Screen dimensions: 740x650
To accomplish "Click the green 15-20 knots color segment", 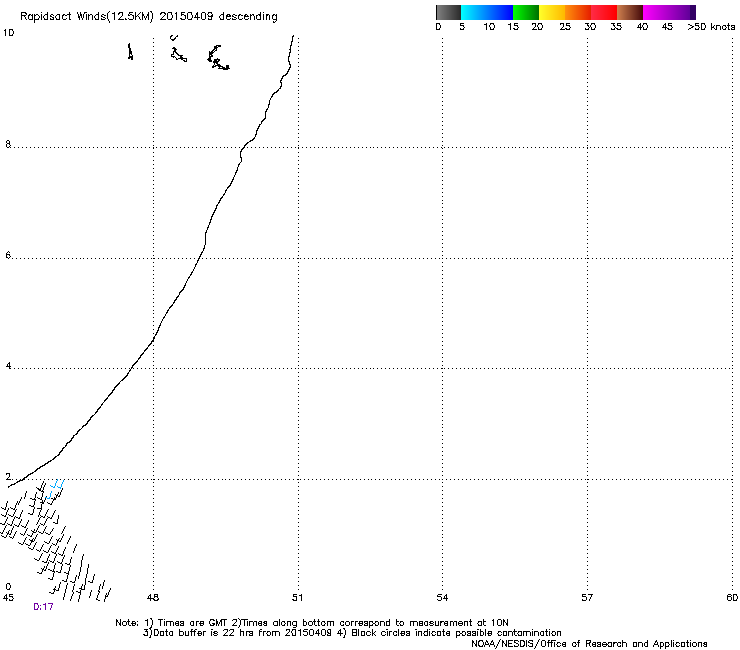I will [x=526, y=12].
